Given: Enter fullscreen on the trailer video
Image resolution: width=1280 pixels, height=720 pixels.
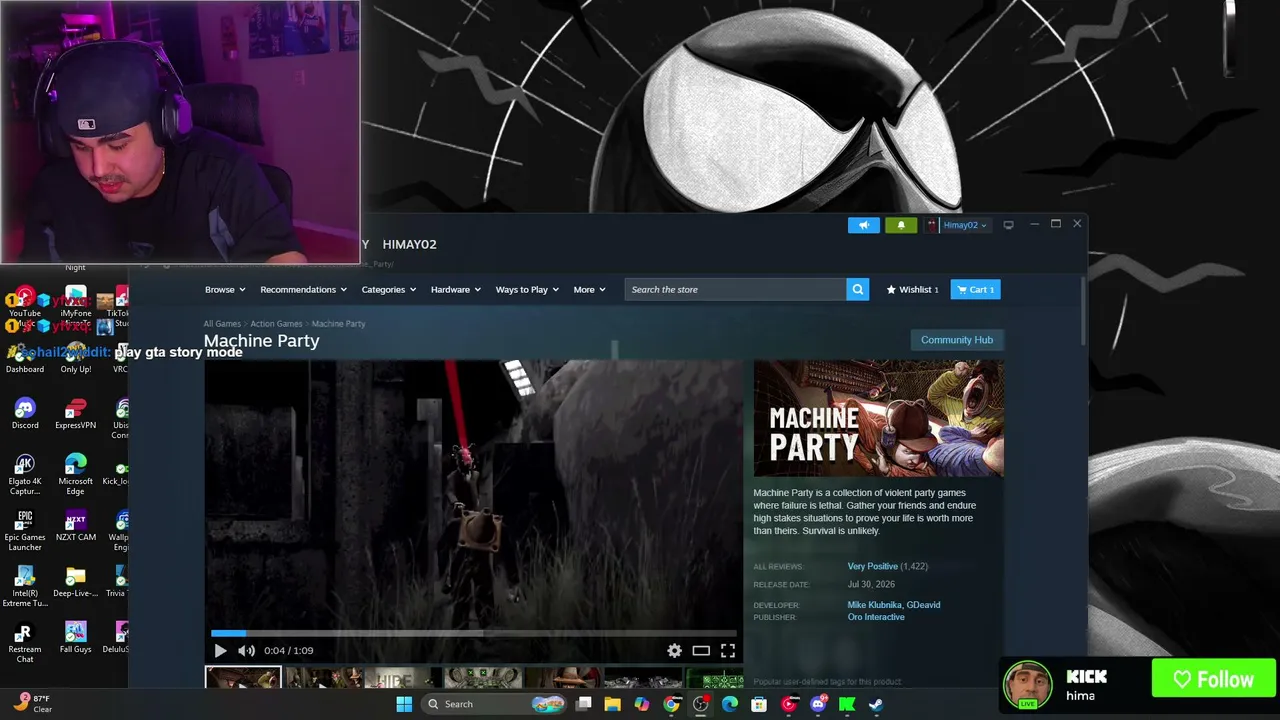Looking at the screenshot, I should (728, 651).
